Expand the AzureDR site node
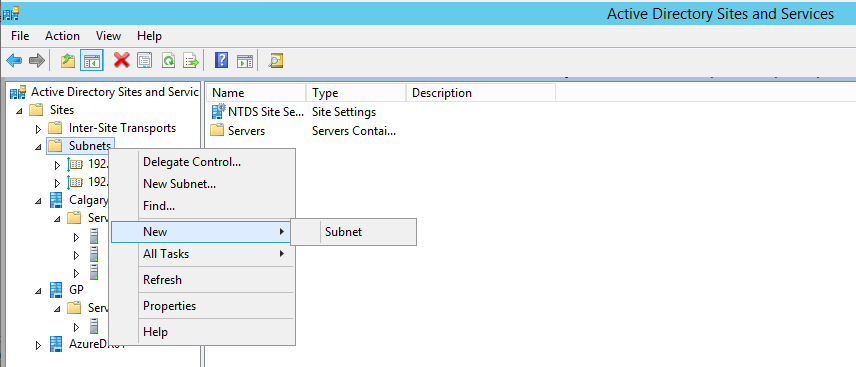The width and height of the screenshot is (856, 367). click(x=38, y=345)
